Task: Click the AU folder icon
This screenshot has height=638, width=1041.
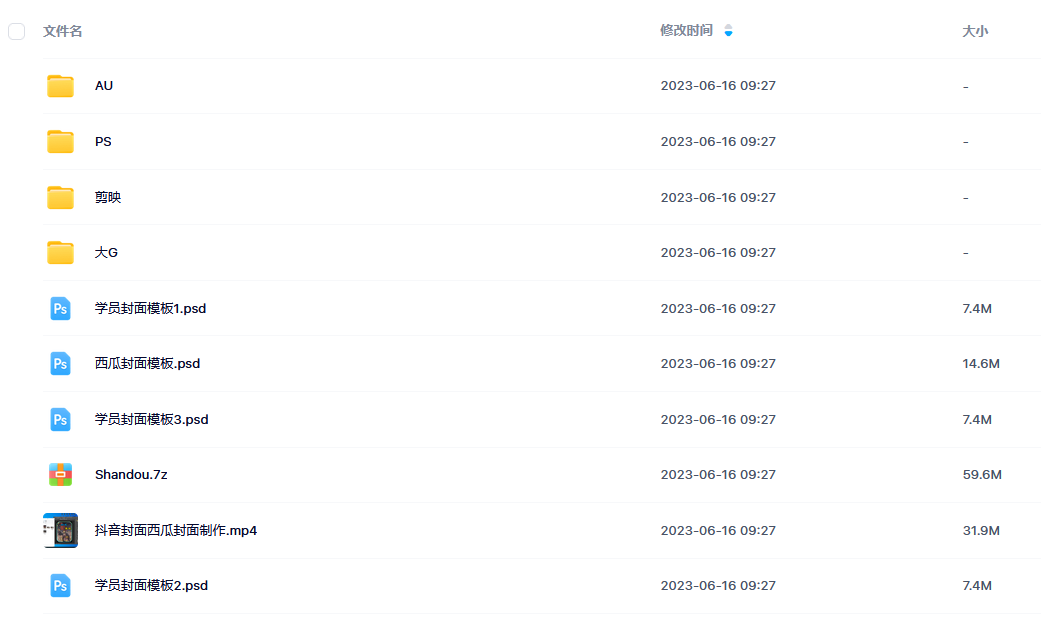Action: point(60,86)
